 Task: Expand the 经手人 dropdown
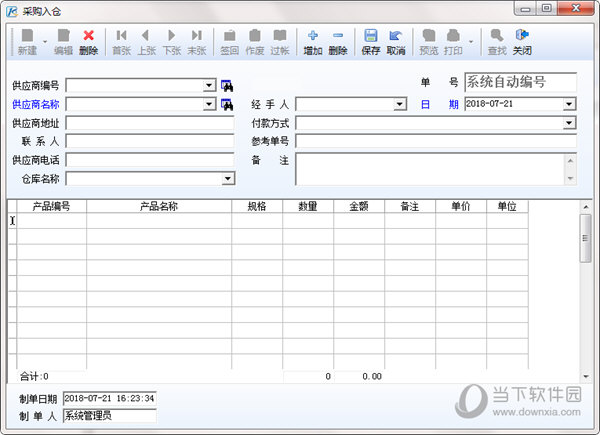coord(399,104)
